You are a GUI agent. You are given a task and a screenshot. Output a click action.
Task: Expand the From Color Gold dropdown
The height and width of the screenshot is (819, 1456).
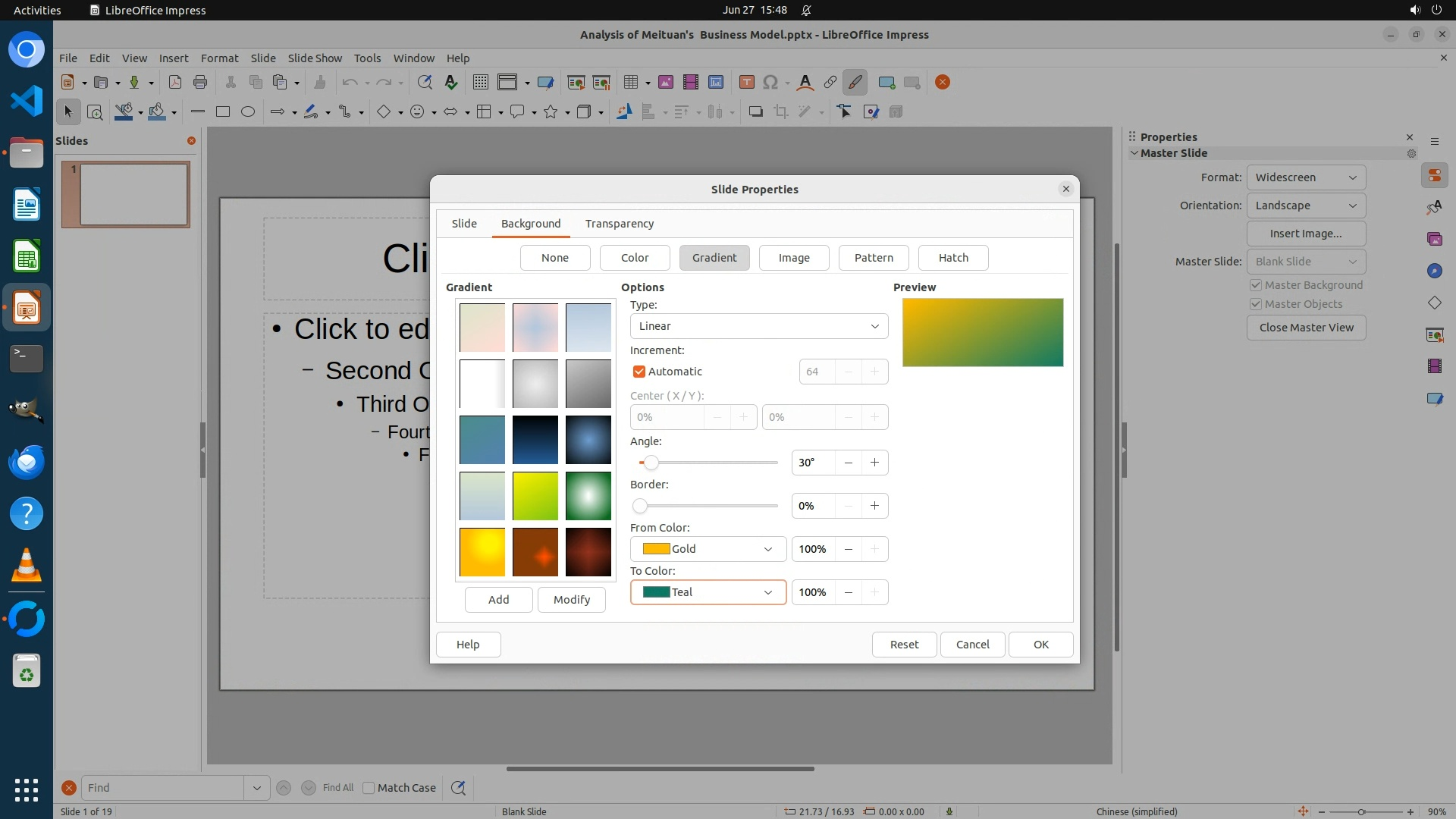(x=707, y=549)
